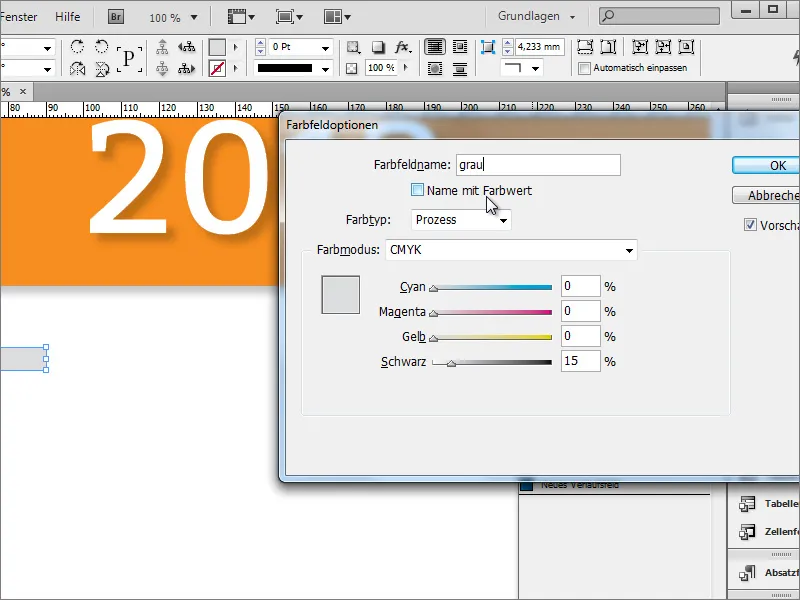This screenshot has height=600, width=800.
Task: Open Zellenformate panel button
Action: click(769, 532)
